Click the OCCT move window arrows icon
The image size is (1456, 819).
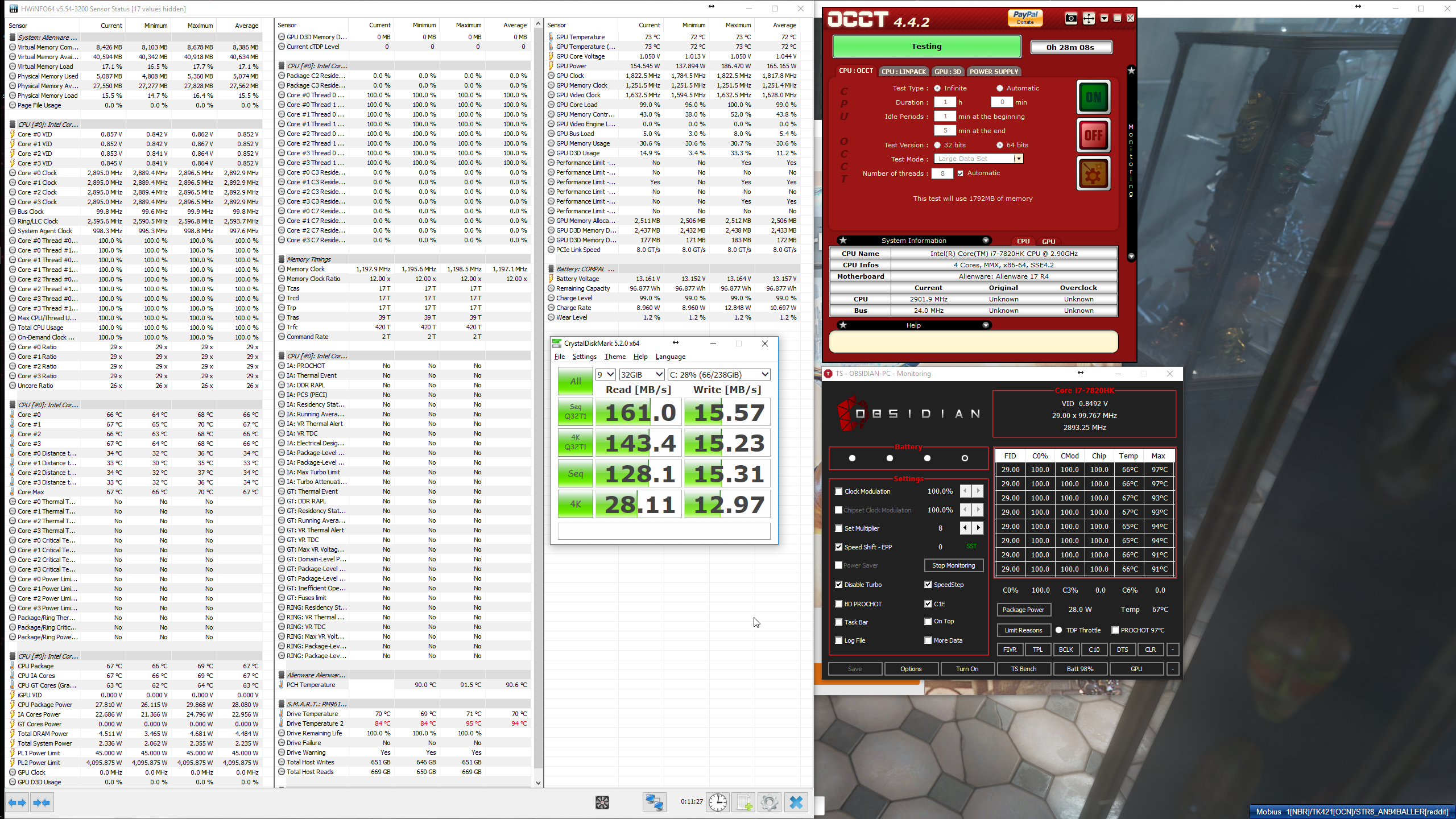pos(1088,18)
